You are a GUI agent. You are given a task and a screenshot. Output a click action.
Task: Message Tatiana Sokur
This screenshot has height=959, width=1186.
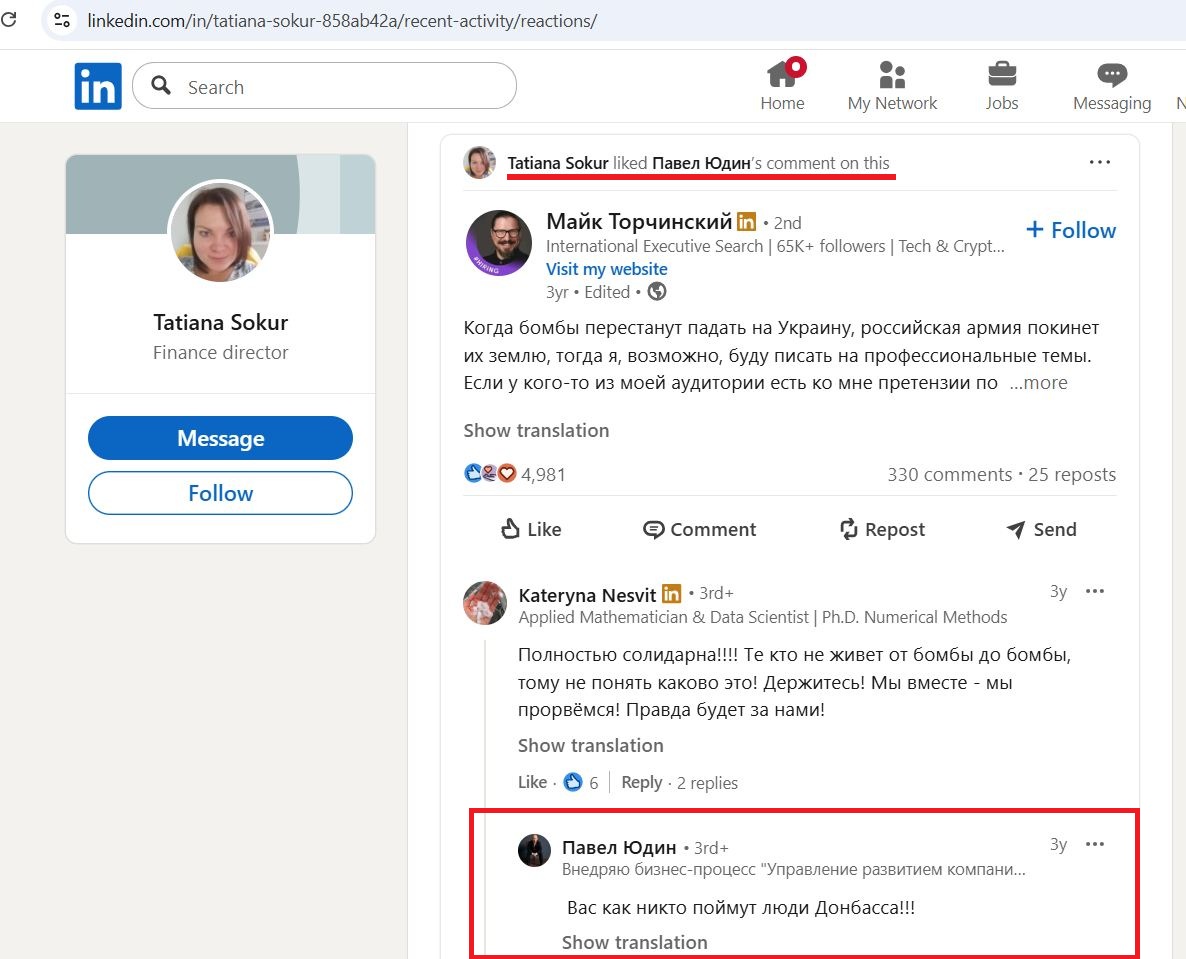click(220, 437)
